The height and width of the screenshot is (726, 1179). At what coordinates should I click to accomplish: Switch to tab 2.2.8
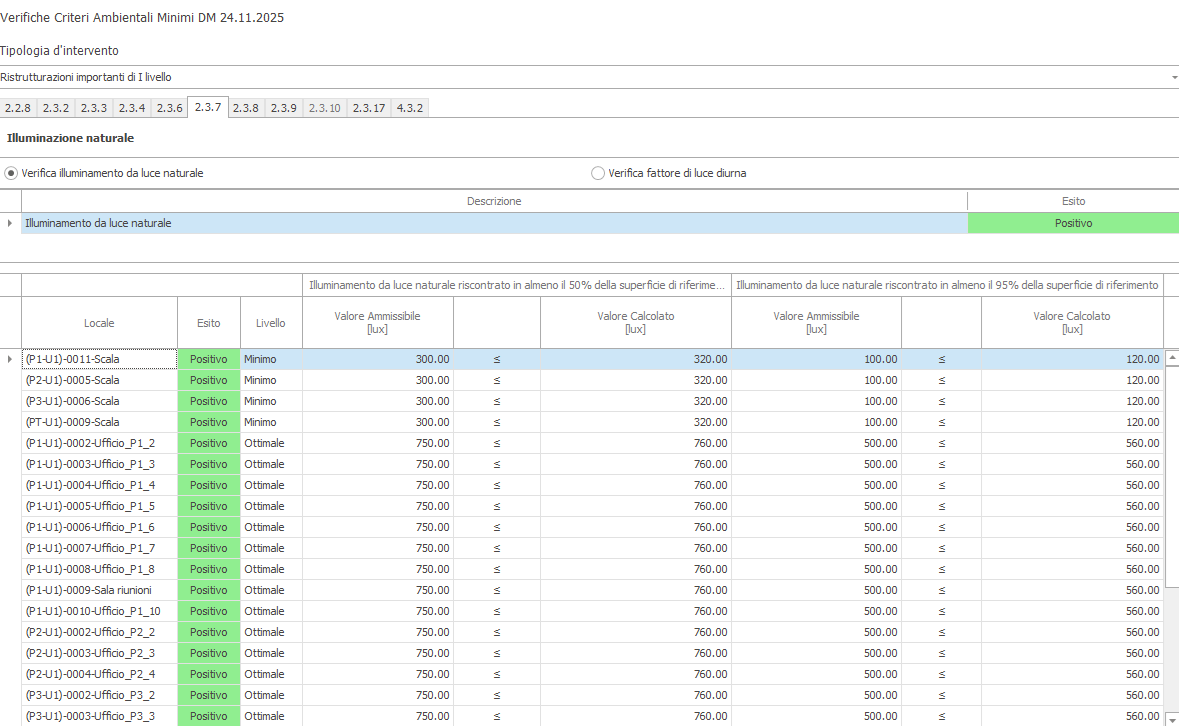(18, 108)
